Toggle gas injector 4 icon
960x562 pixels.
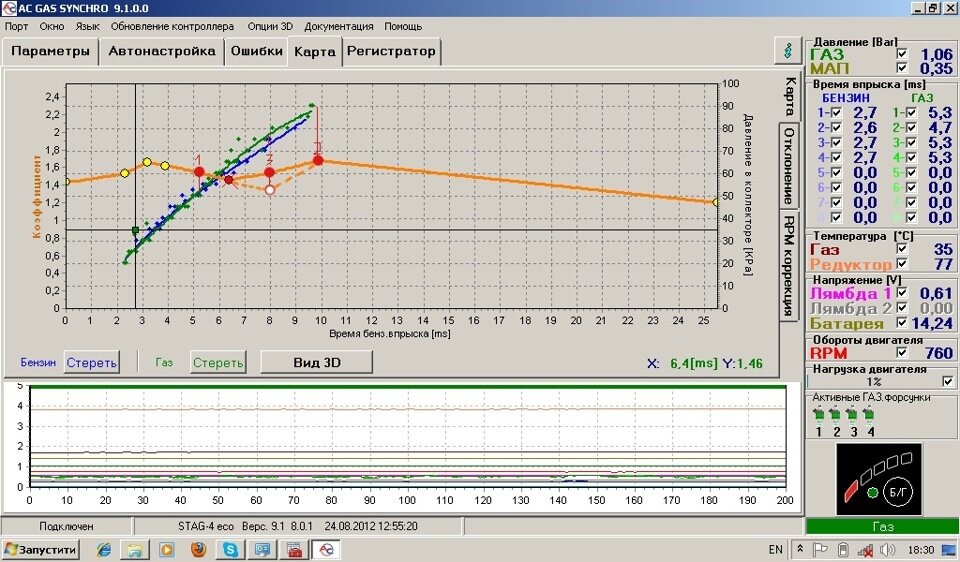[x=869, y=415]
